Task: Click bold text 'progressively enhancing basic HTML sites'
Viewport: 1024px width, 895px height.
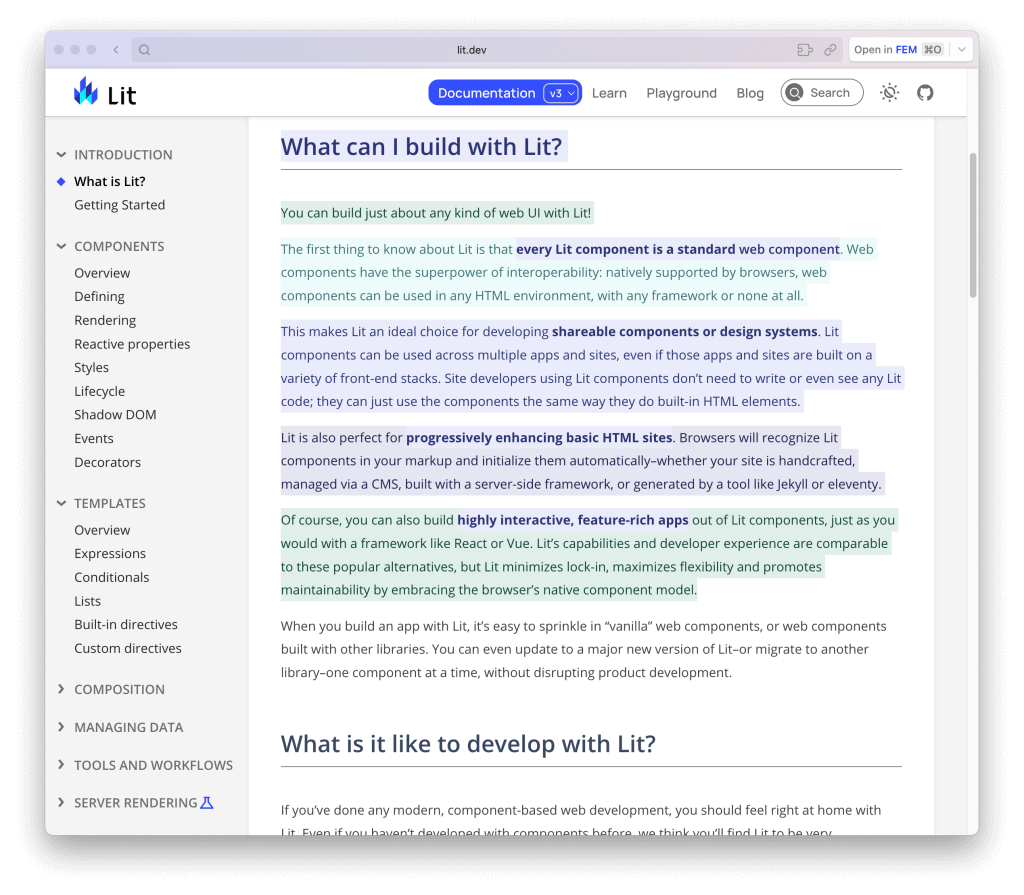Action: coord(539,438)
